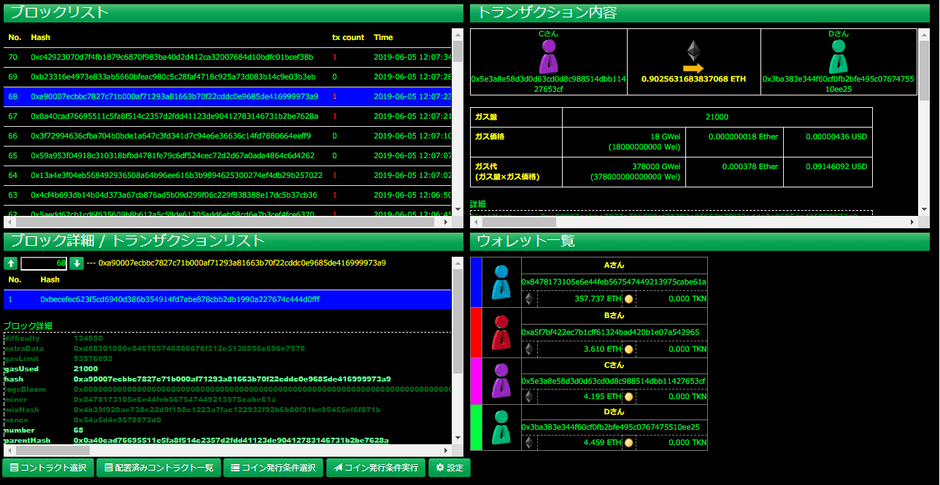The height and width of the screenshot is (485, 940).
Task: Click token coin icon in Dさん row
Action: (629, 443)
